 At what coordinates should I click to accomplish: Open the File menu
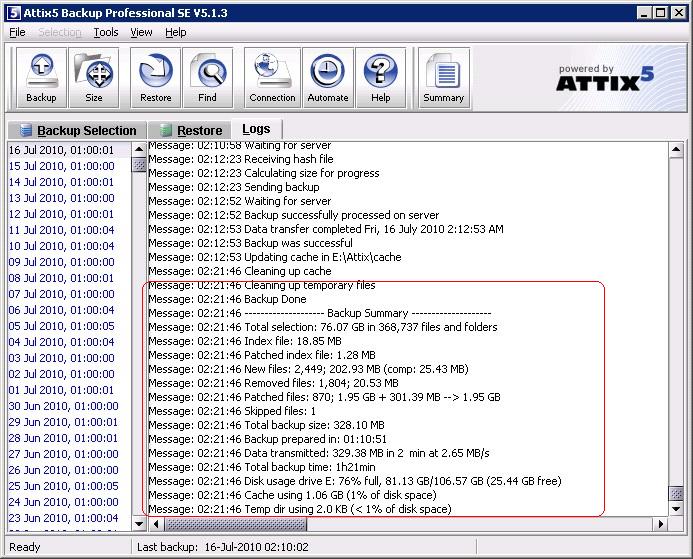17,32
